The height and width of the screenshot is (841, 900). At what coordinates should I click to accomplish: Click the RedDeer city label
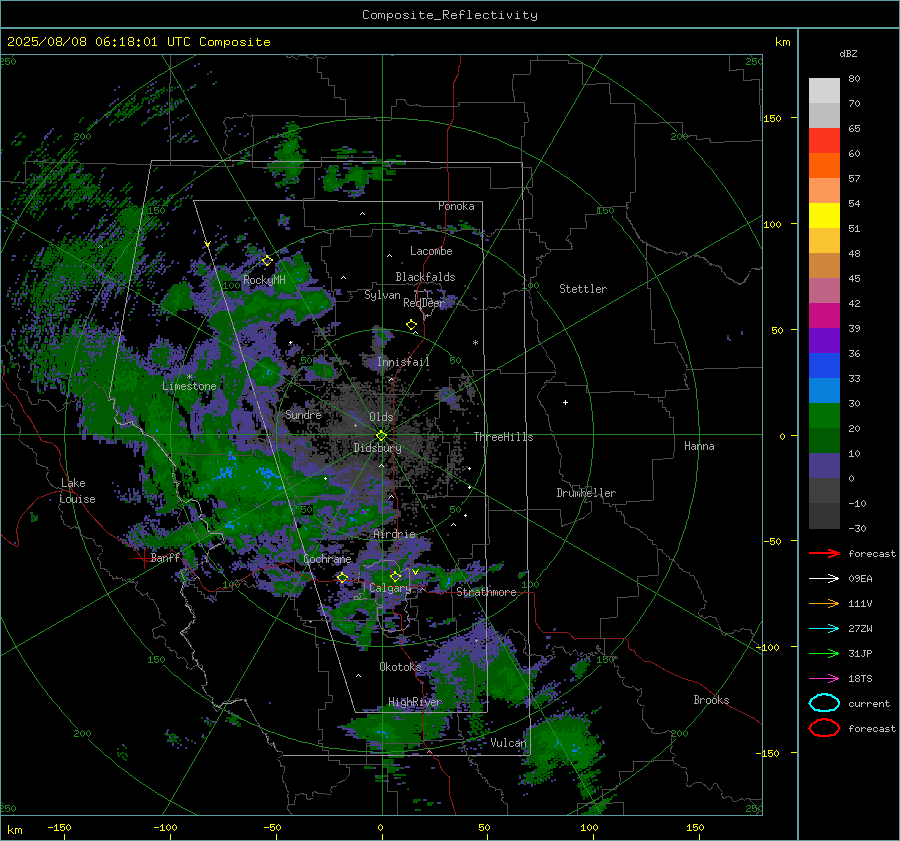[424, 303]
